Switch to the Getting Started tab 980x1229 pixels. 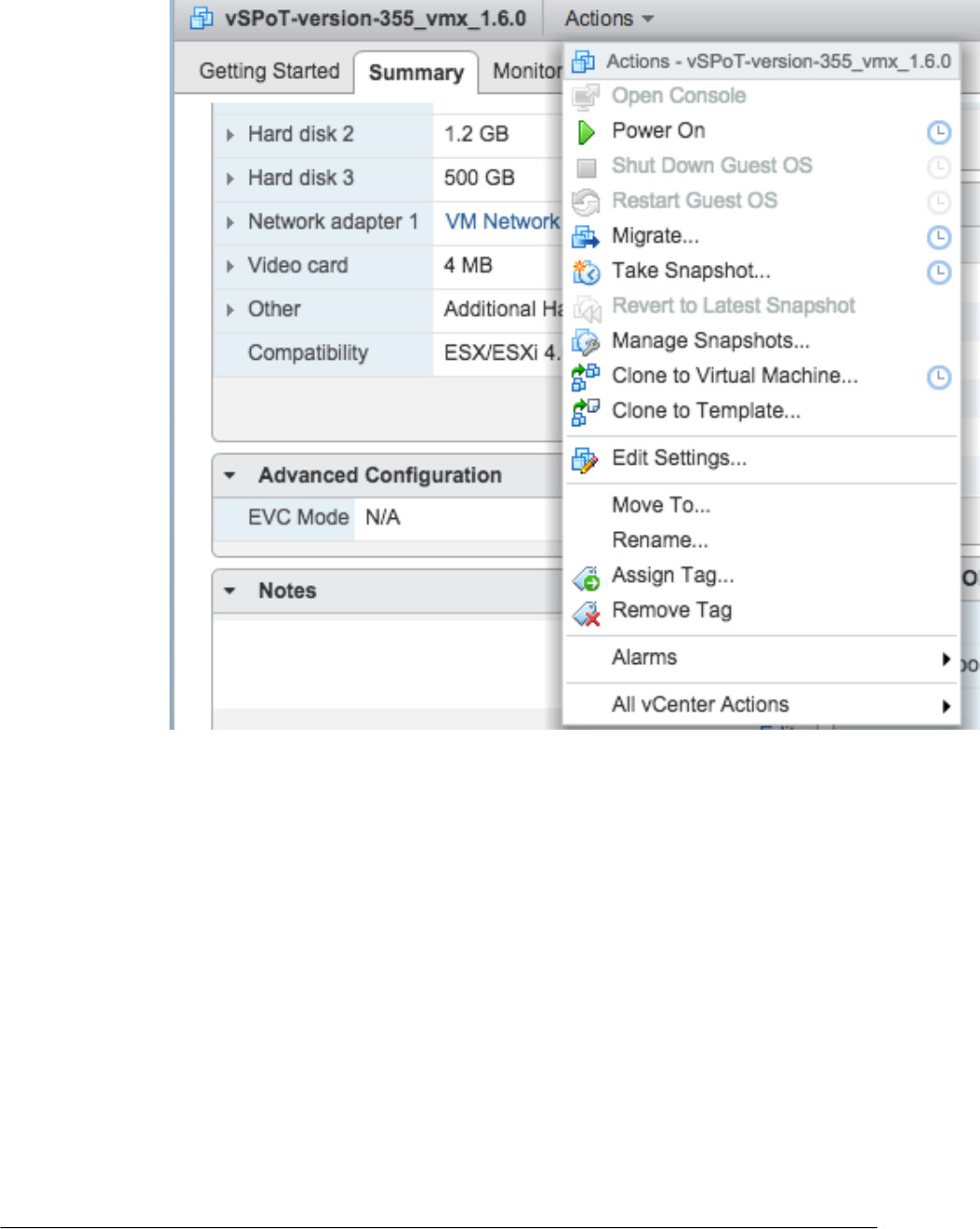point(269,71)
